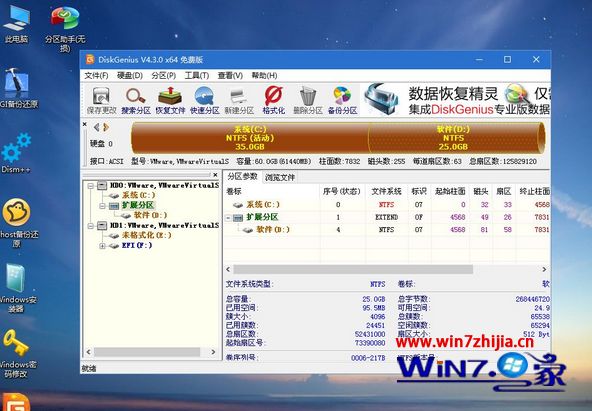Open 分区助手(无损) desktop icon

pos(65,28)
